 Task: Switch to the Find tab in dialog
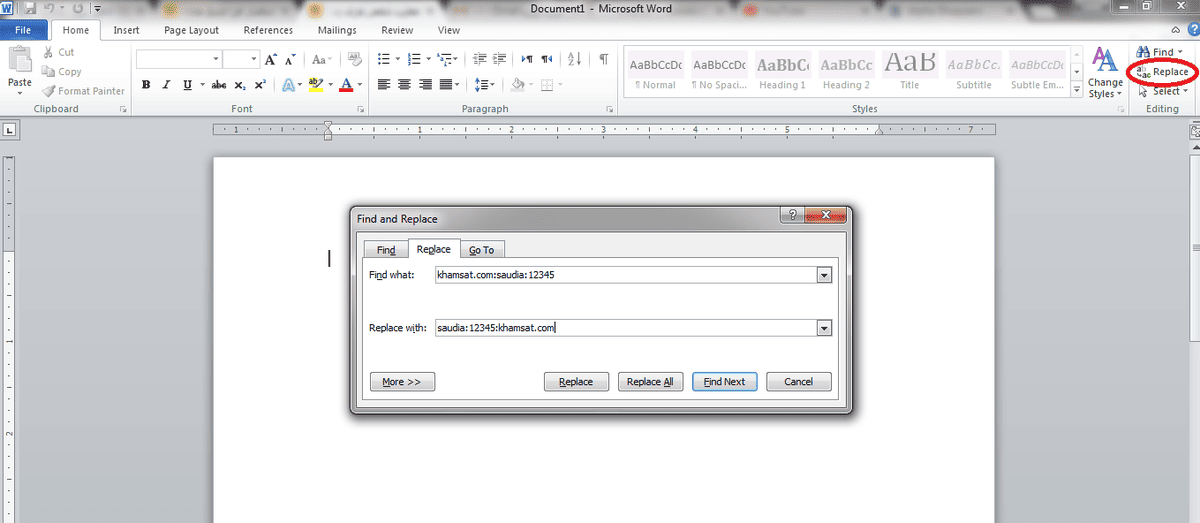click(386, 250)
